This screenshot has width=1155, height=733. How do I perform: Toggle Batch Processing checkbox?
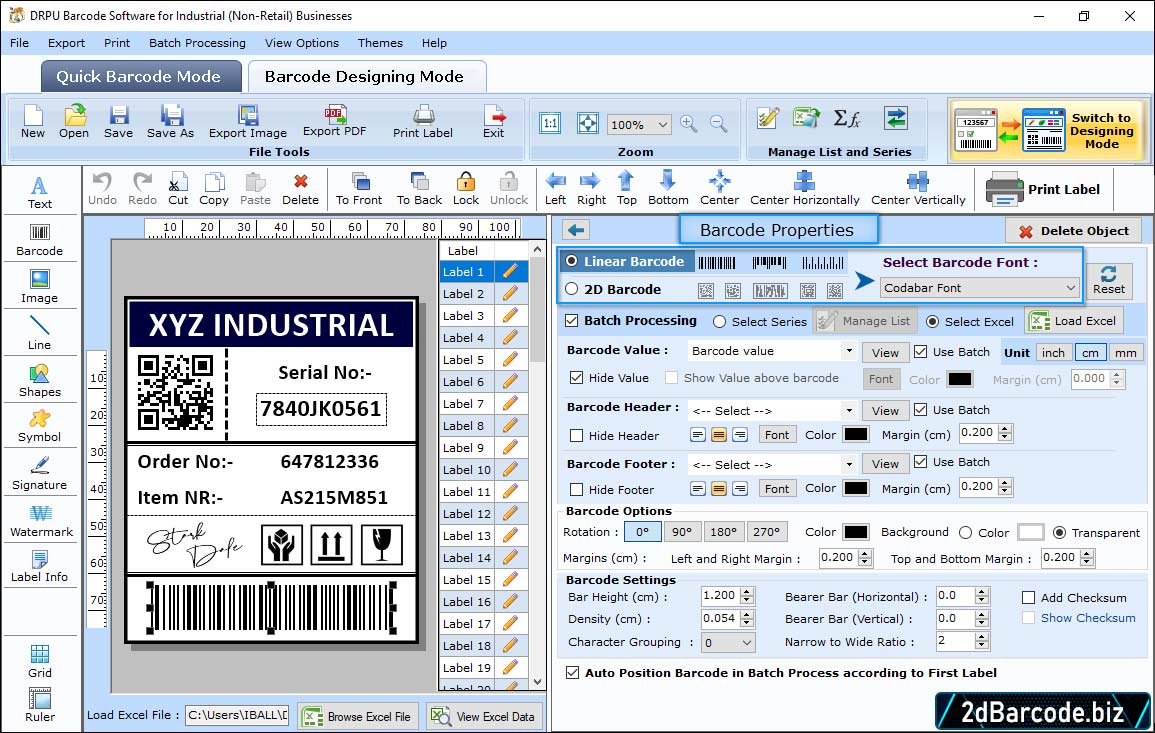pos(572,320)
